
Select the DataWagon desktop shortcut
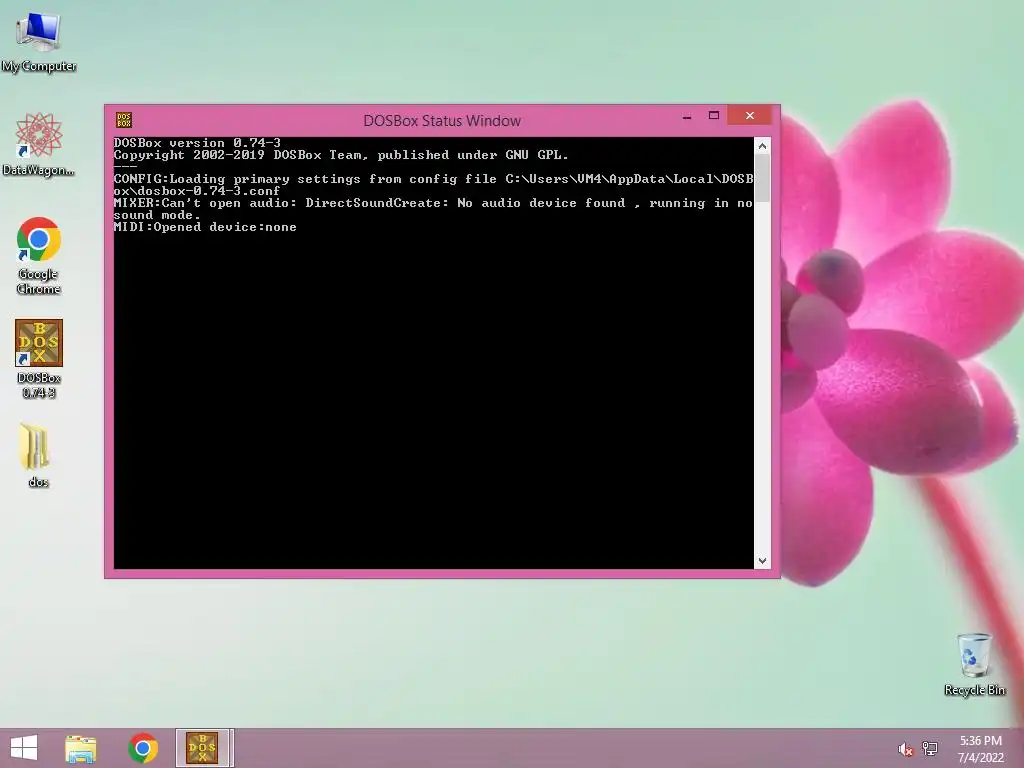pyautogui.click(x=39, y=145)
